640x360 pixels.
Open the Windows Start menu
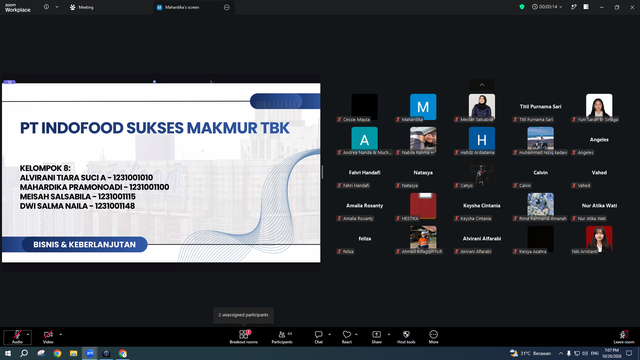tap(8, 353)
